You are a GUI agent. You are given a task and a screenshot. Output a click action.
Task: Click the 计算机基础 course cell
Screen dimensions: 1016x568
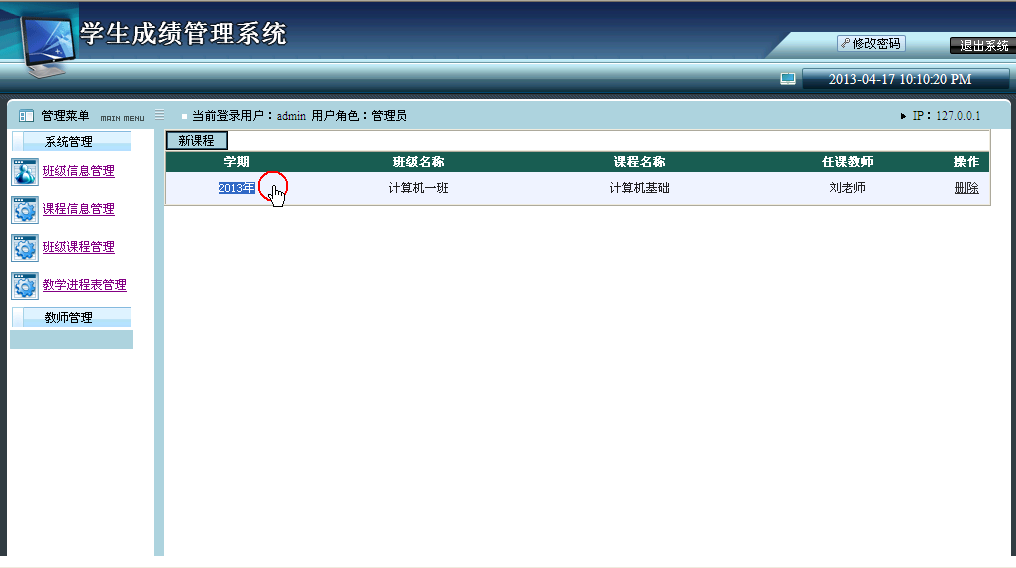click(x=640, y=188)
